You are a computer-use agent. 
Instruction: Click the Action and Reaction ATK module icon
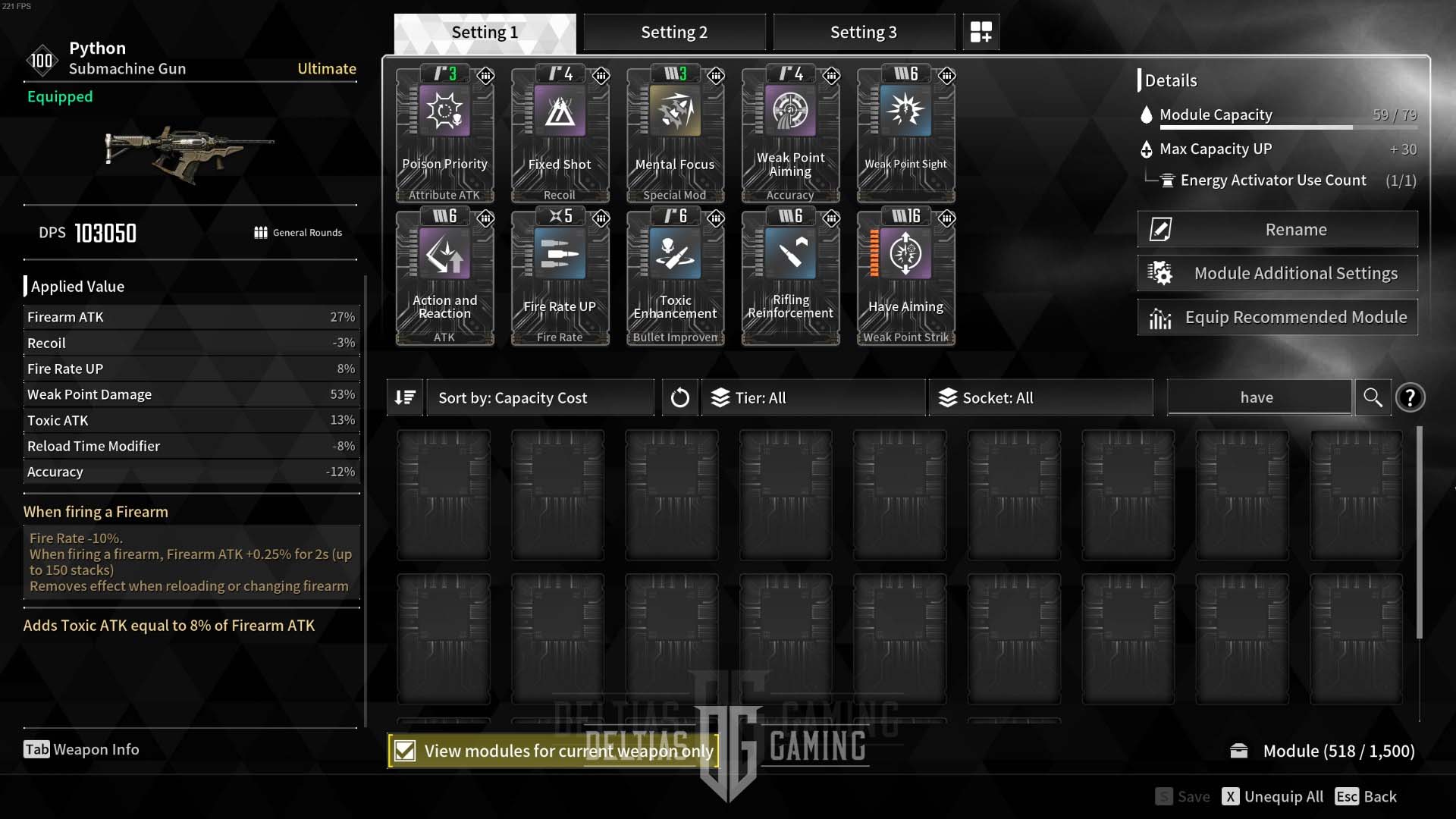pos(444,254)
